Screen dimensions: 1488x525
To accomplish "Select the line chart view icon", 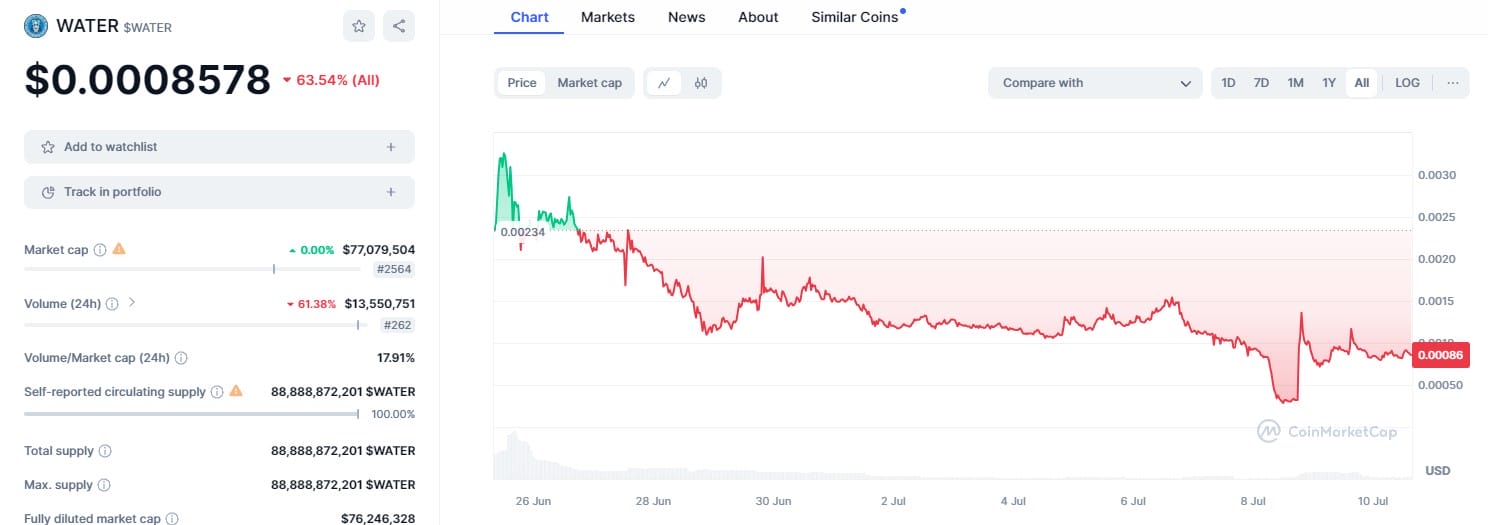I will [664, 83].
